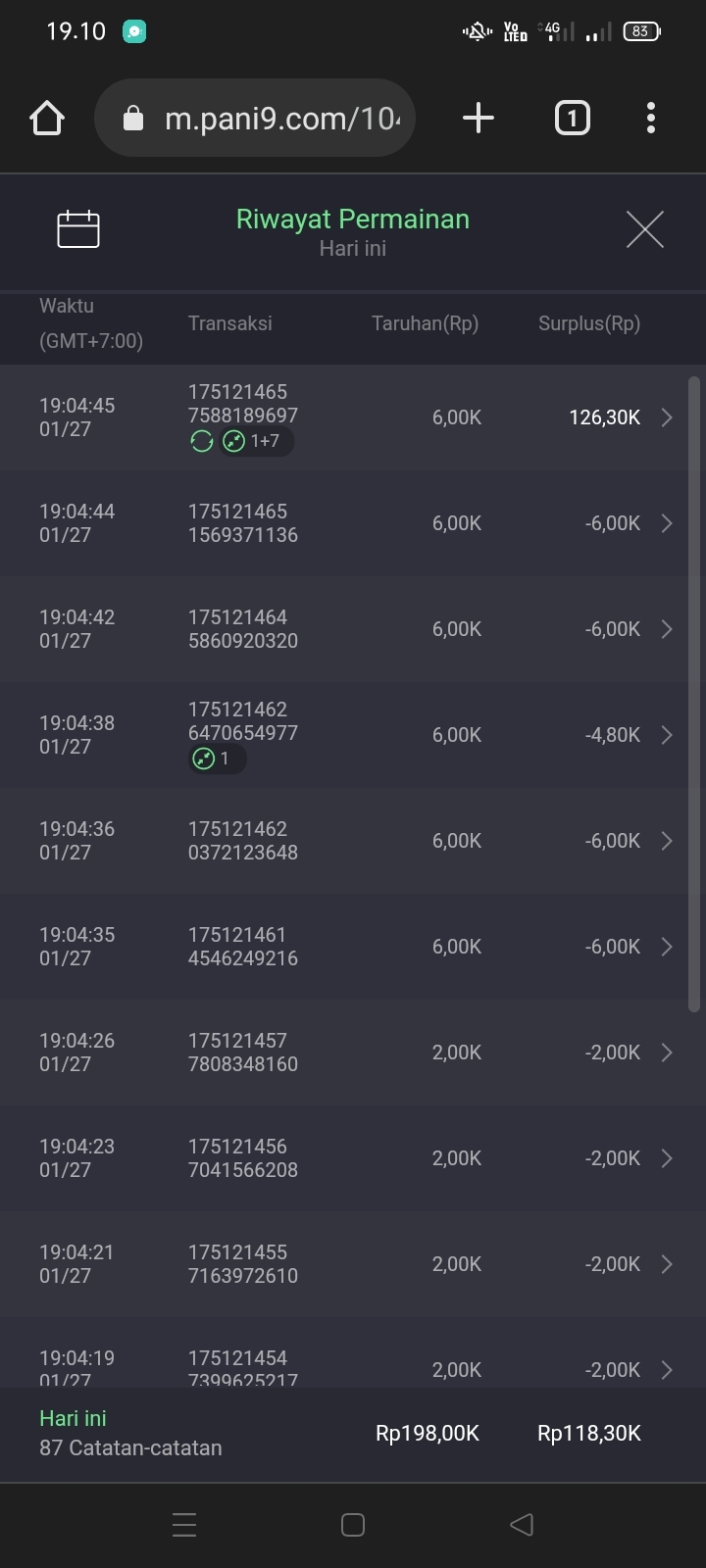Open the tab switcher showing 1 tab
Image resolution: width=706 pixels, height=1568 pixels.
tap(573, 119)
